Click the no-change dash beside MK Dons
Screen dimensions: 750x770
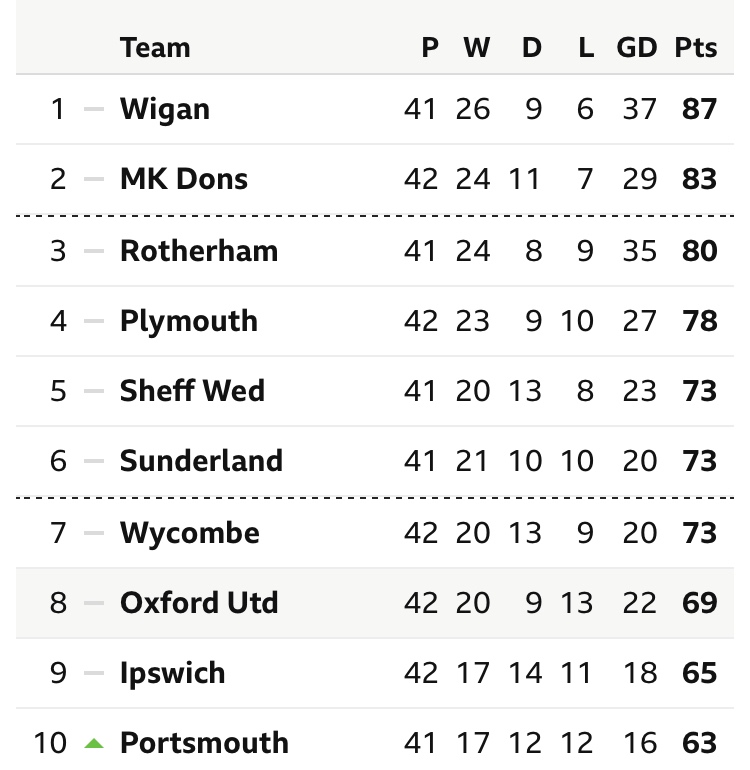pyautogui.click(x=94, y=179)
